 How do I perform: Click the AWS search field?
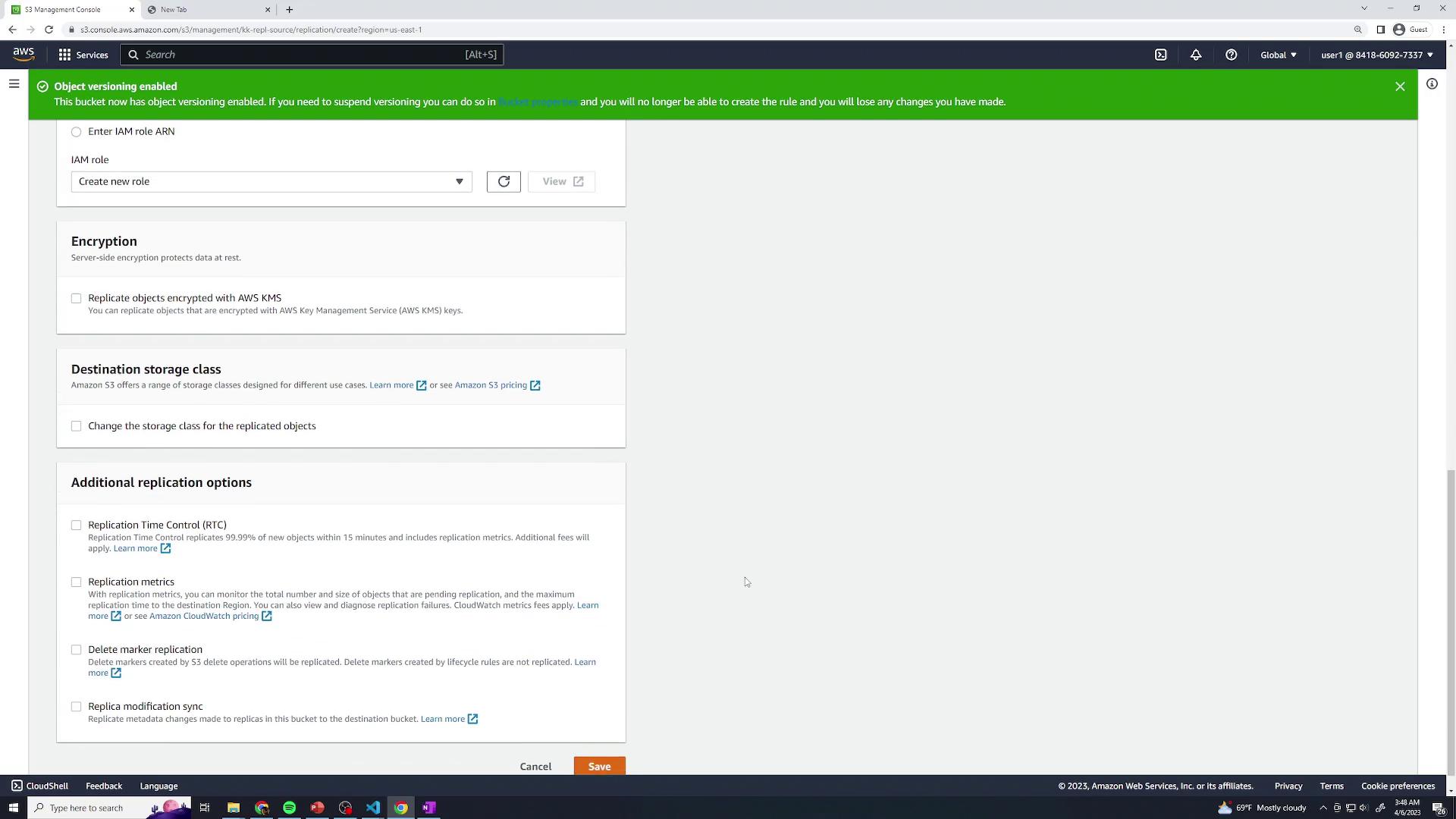(x=311, y=55)
